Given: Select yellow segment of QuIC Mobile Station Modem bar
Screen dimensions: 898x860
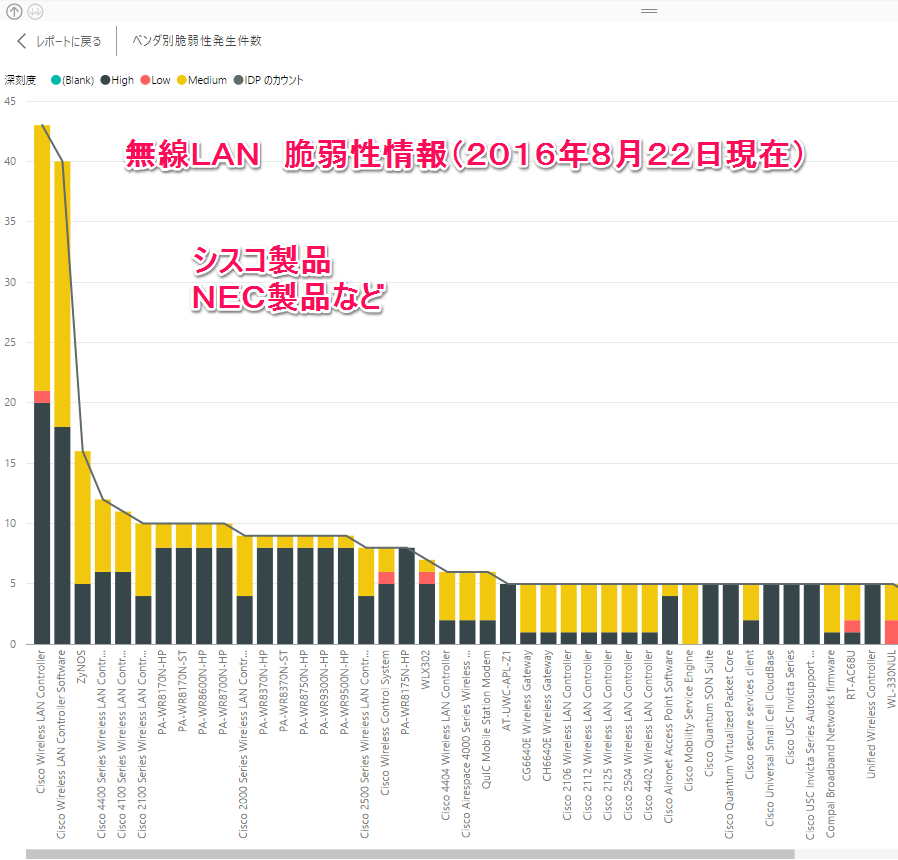Looking at the screenshot, I should pyautogui.click(x=487, y=596).
